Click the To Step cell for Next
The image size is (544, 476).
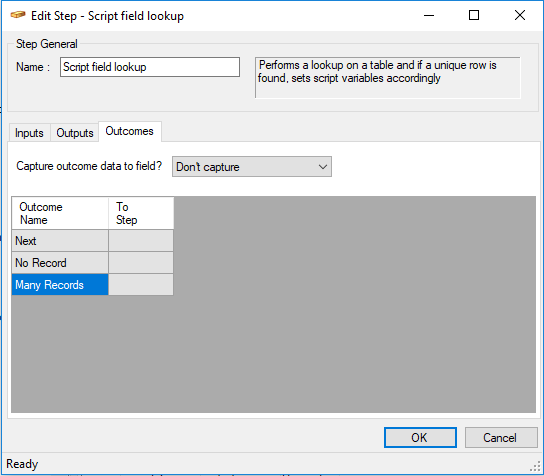coord(141,241)
